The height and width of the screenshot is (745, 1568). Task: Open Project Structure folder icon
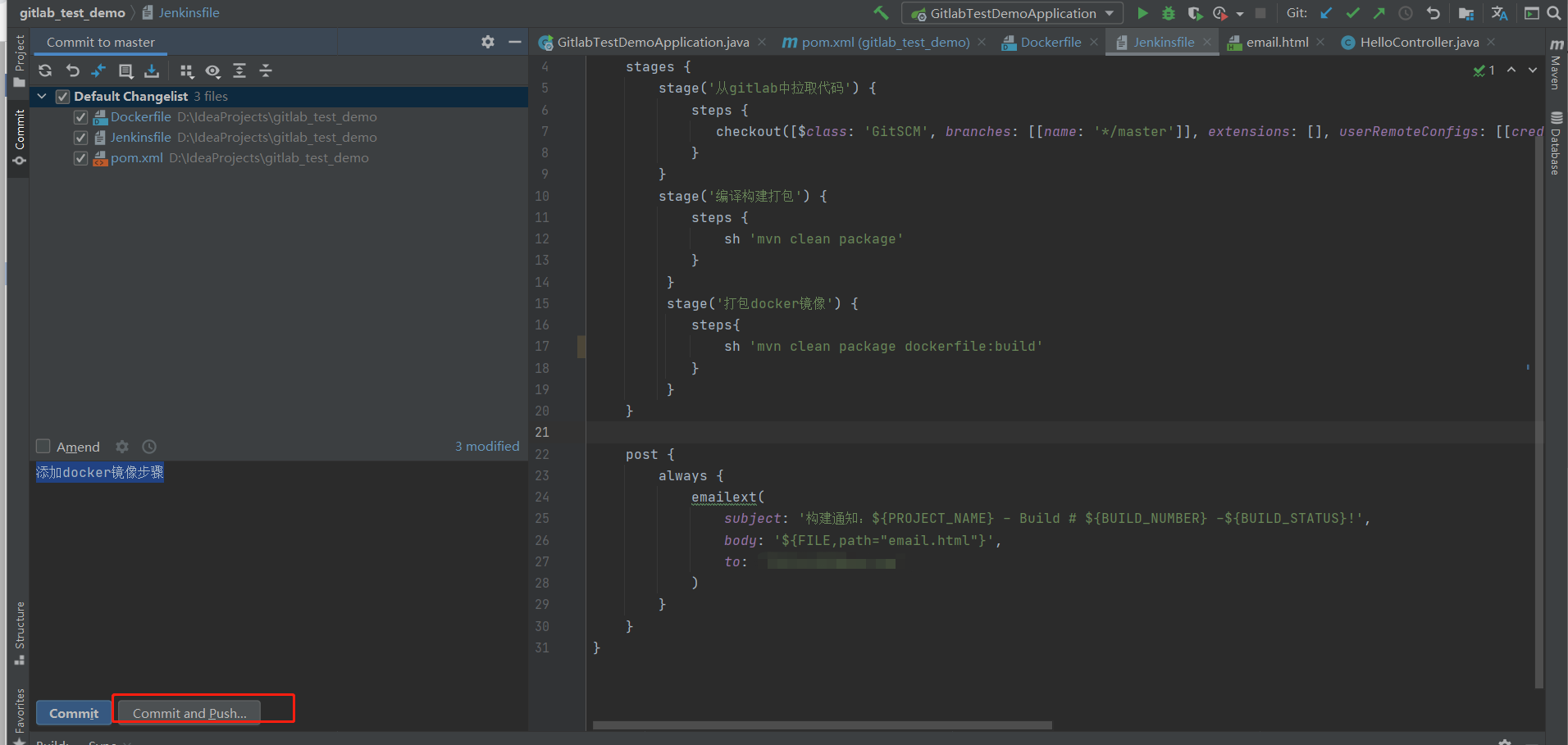point(1466,13)
